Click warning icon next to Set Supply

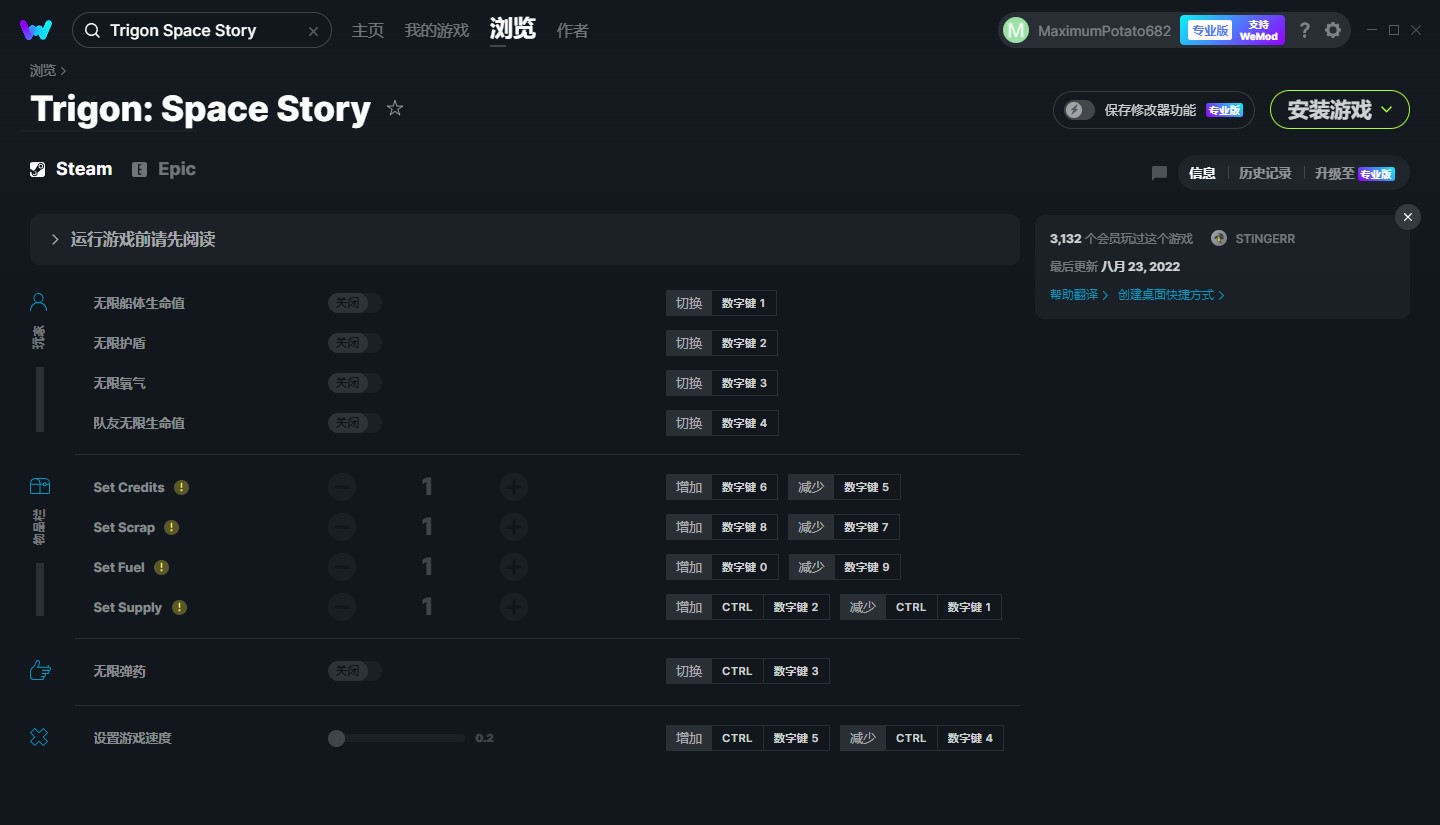tap(179, 607)
